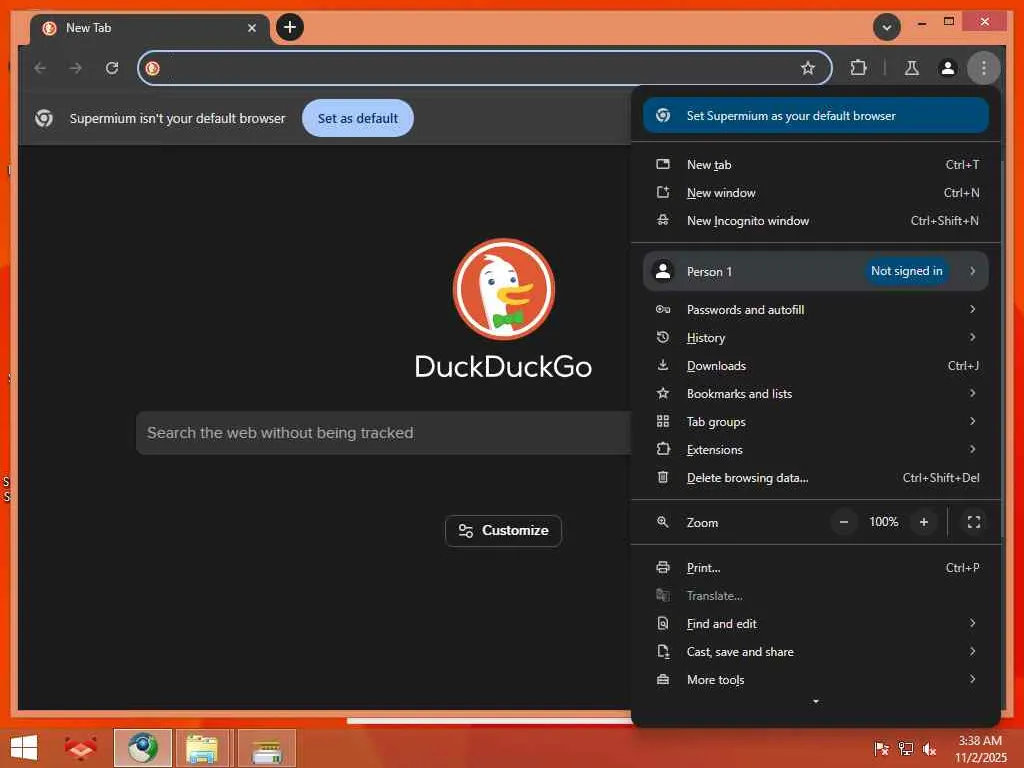Expand the Extensions submenu in menu
This screenshot has width=1024, height=768.
pyautogui.click(x=816, y=450)
